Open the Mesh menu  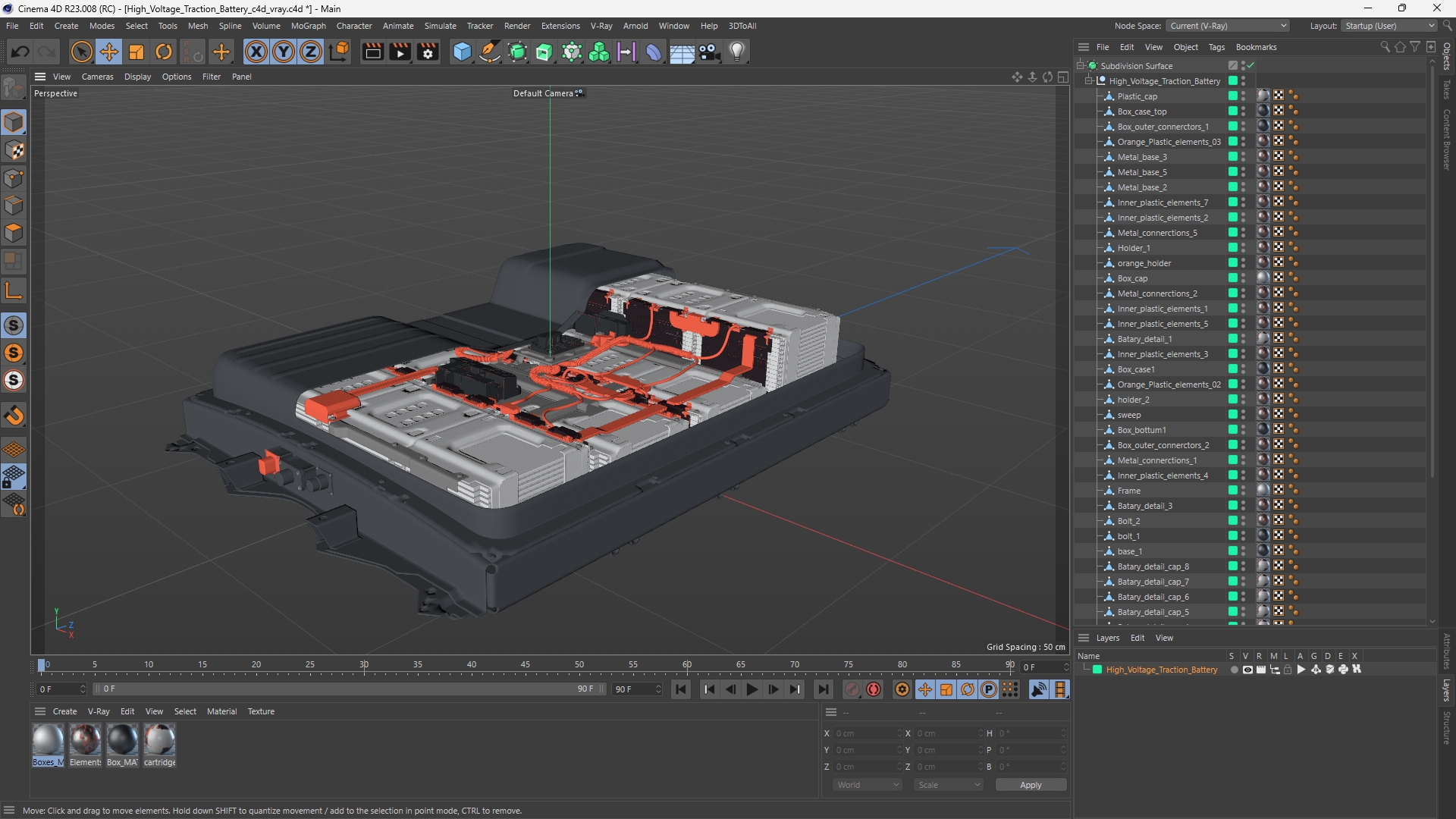(x=198, y=26)
